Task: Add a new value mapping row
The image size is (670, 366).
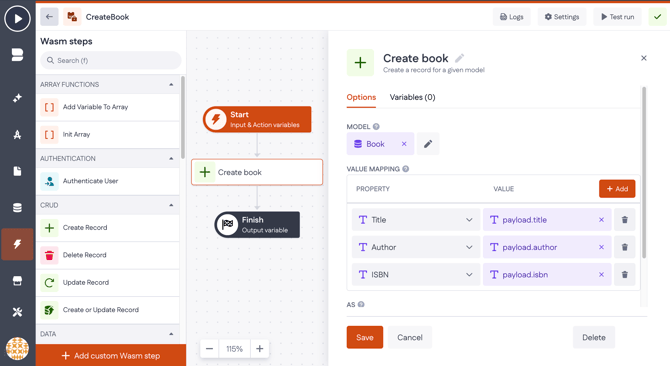Action: (x=617, y=189)
